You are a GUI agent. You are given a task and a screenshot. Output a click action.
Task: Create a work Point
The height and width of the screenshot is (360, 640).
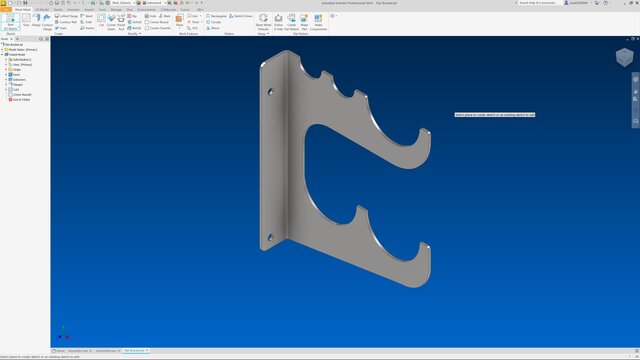[x=193, y=22]
